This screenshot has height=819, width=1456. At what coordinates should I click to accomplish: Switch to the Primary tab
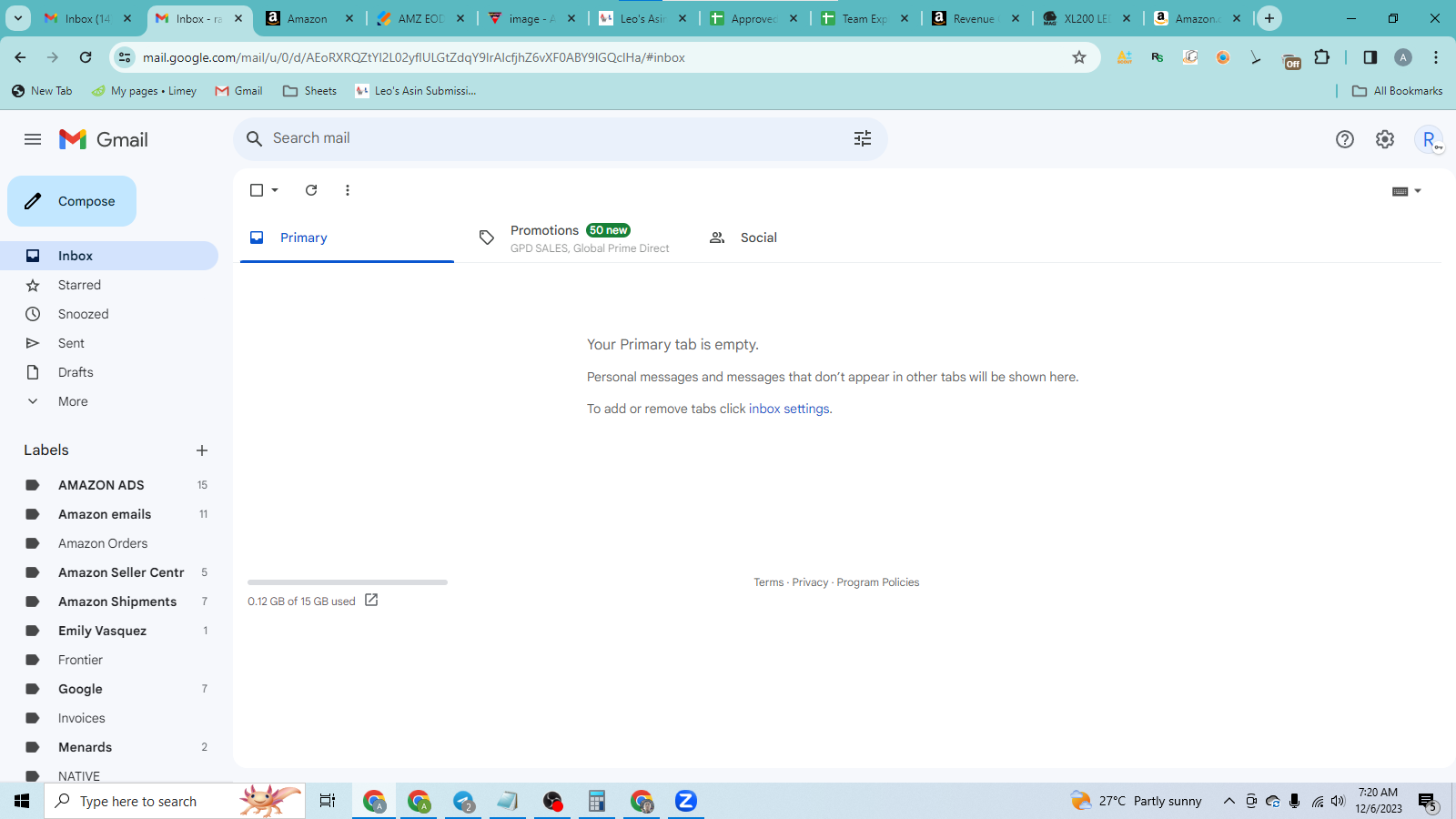347,238
